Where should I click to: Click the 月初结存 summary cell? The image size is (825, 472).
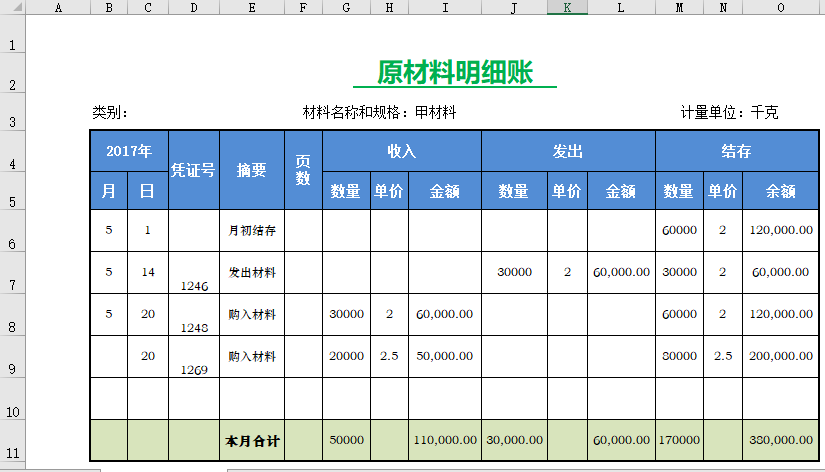(x=251, y=231)
